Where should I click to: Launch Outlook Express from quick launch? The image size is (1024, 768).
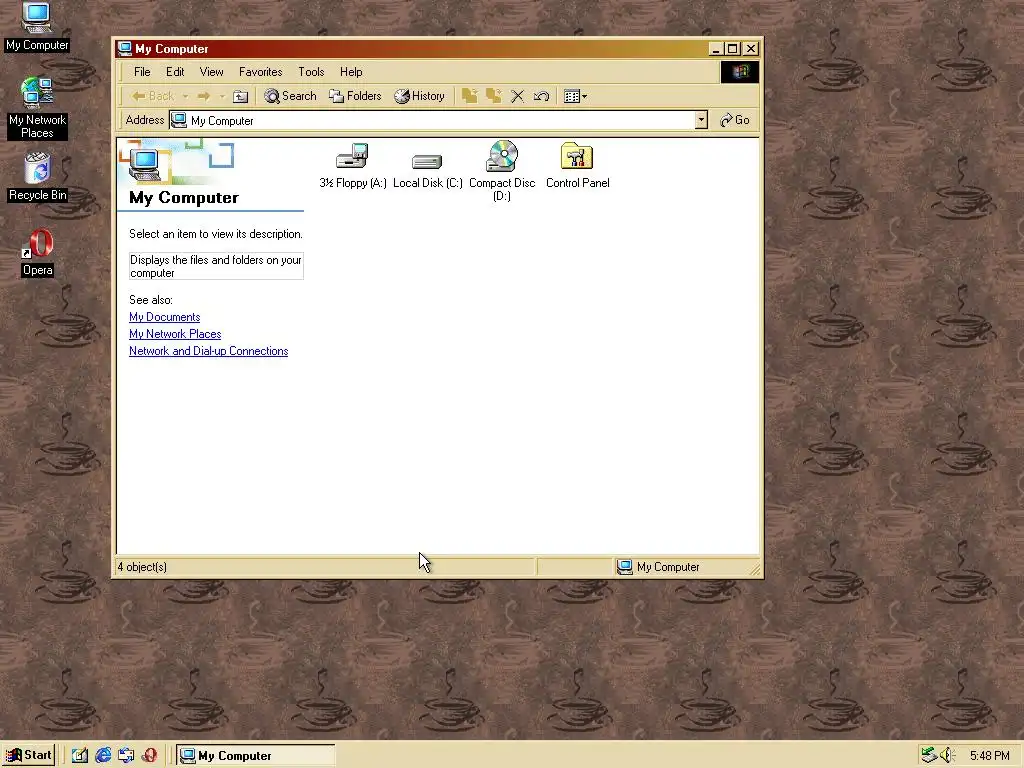(126, 756)
